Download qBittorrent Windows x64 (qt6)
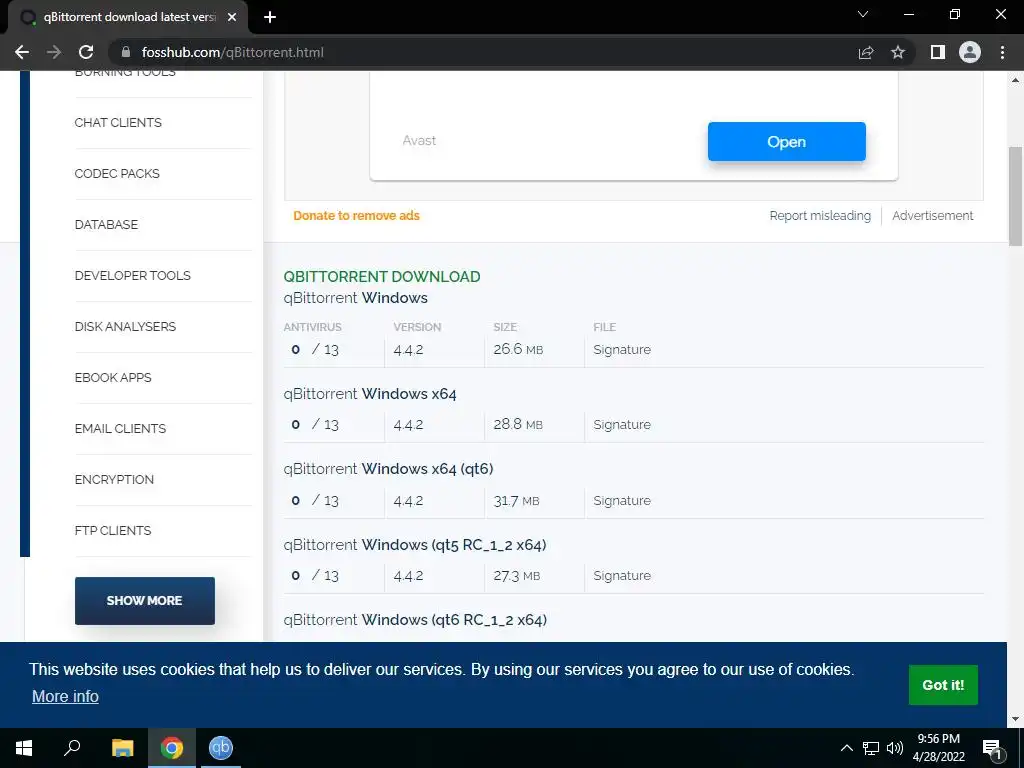Viewport: 1024px width, 768px height. [389, 469]
